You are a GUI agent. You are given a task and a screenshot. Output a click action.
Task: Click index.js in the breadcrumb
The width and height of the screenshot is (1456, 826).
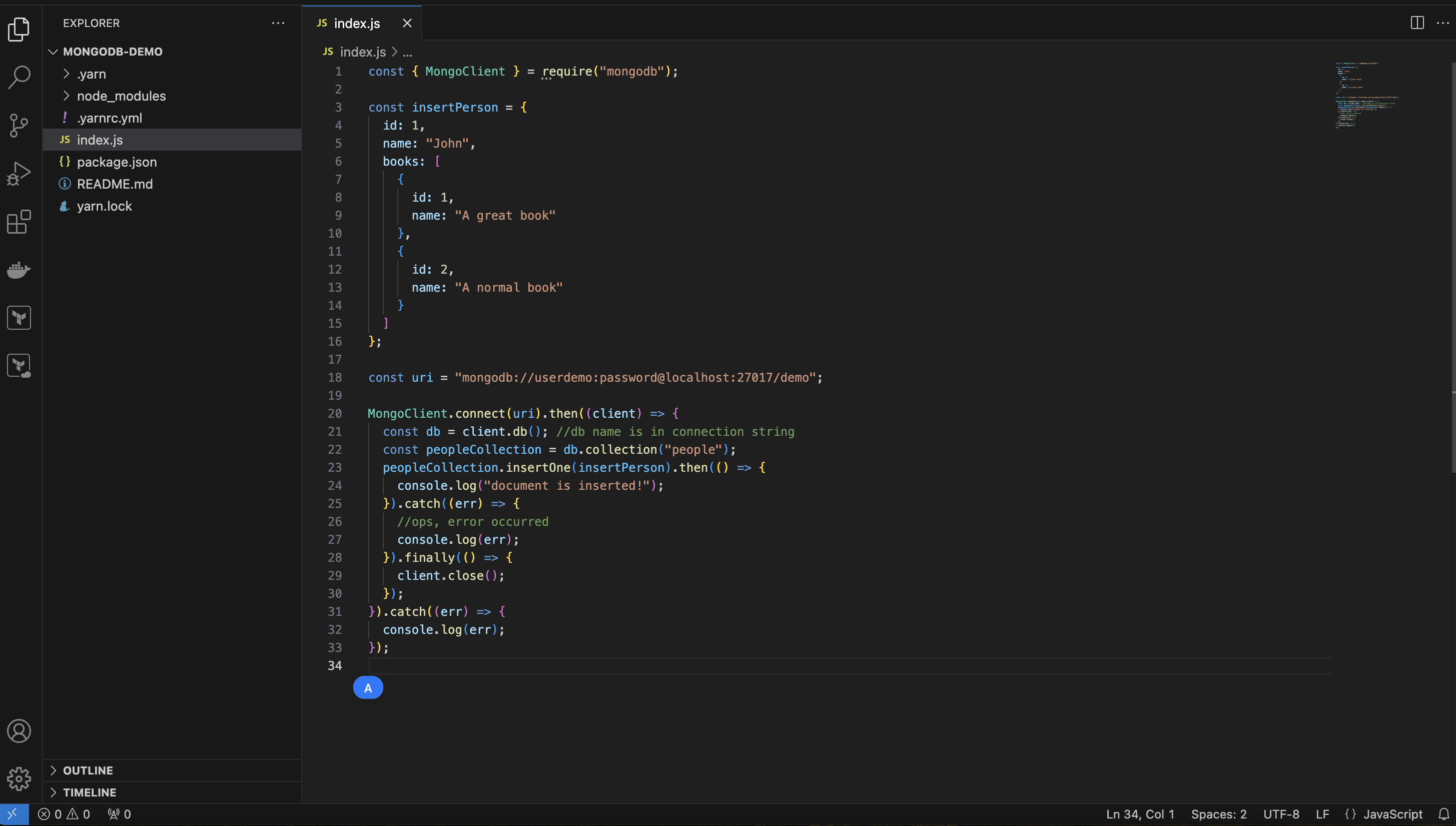[363, 52]
